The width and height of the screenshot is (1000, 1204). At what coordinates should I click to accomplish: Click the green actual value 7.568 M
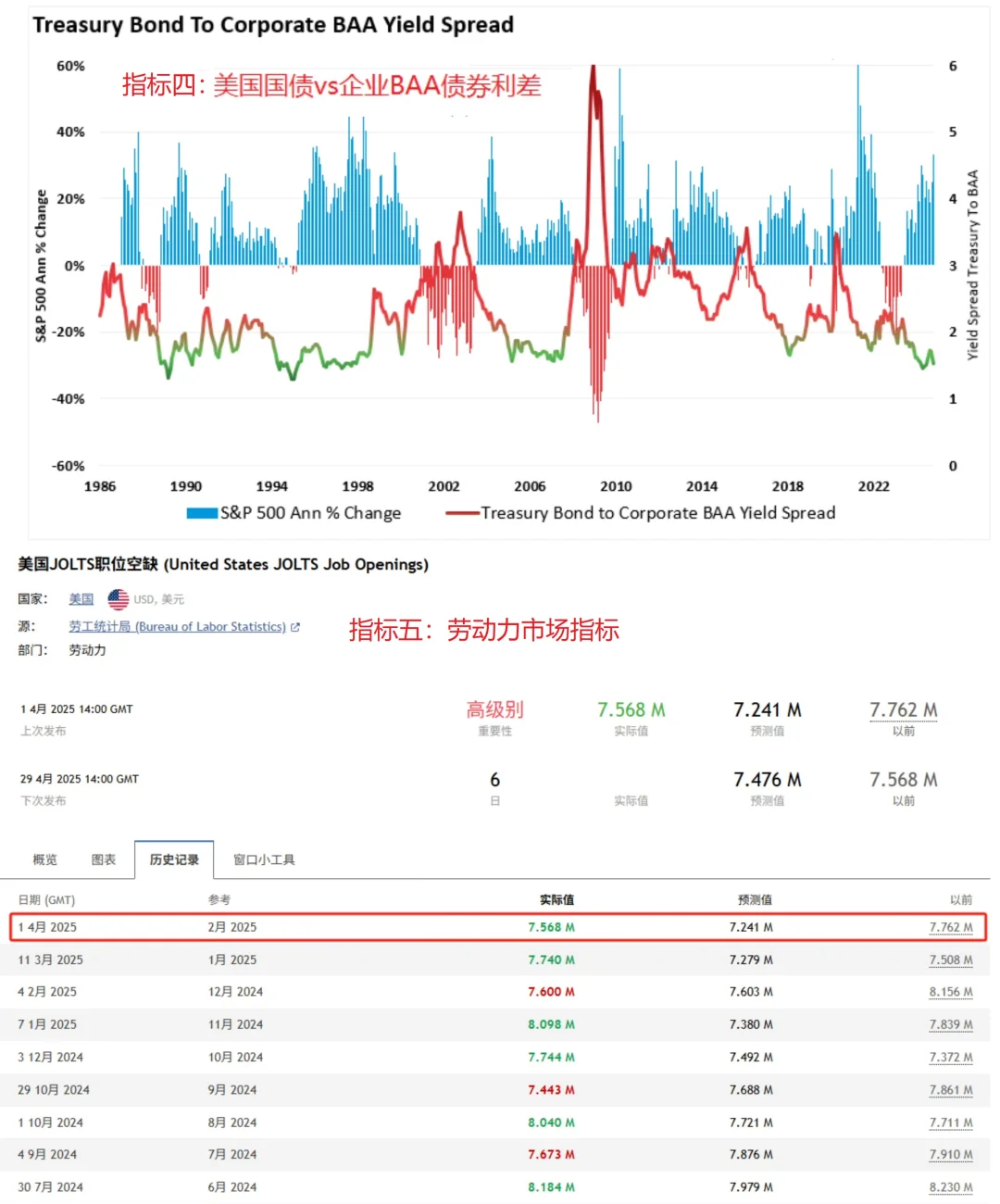tap(631, 709)
